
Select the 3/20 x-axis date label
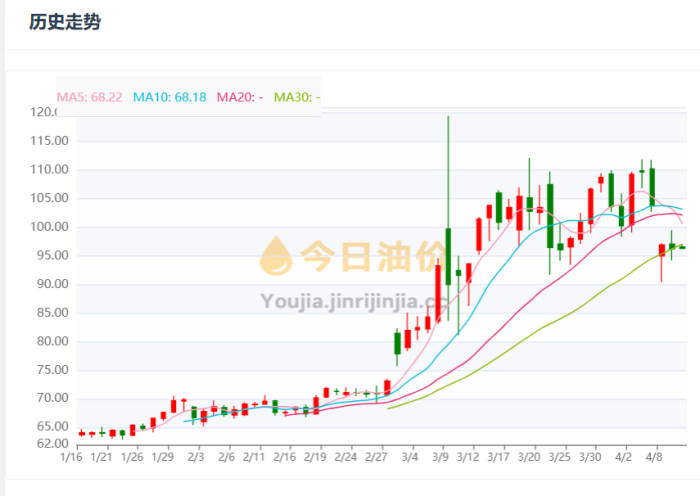point(529,457)
